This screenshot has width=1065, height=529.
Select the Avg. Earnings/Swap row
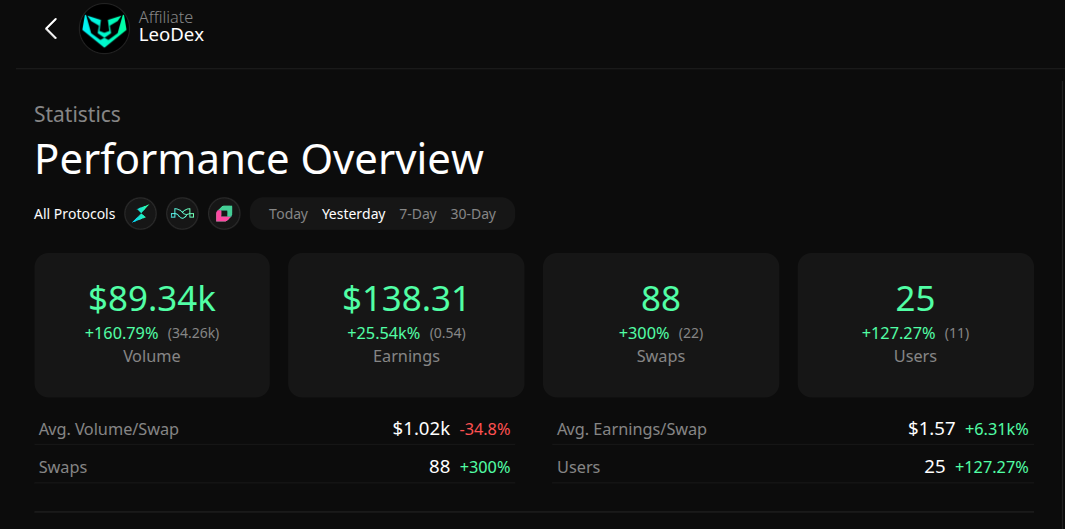click(x=793, y=430)
